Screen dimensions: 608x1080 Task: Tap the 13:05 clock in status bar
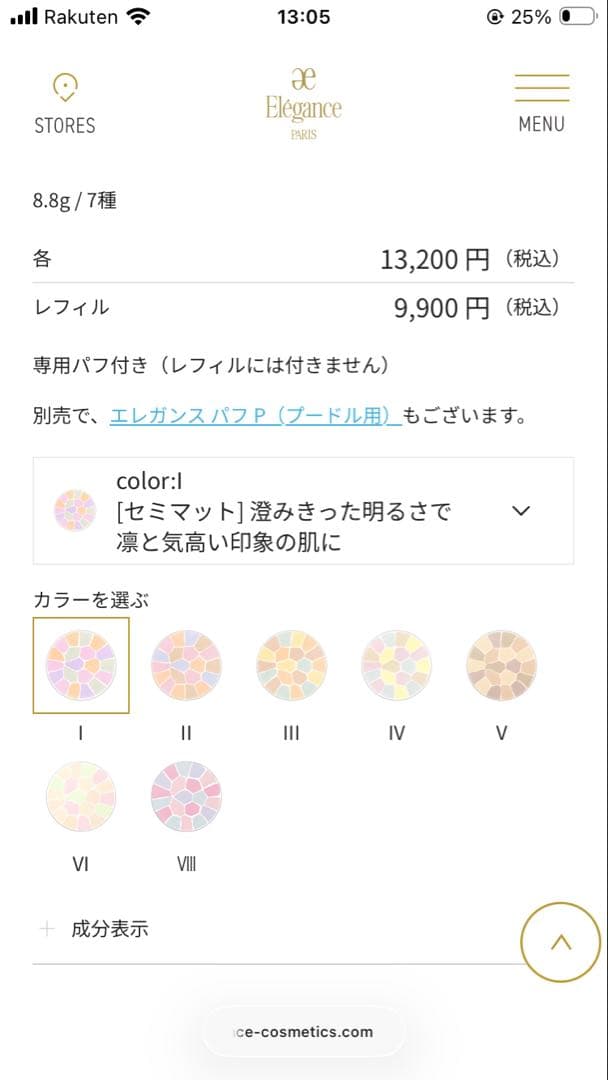pyautogui.click(x=304, y=16)
